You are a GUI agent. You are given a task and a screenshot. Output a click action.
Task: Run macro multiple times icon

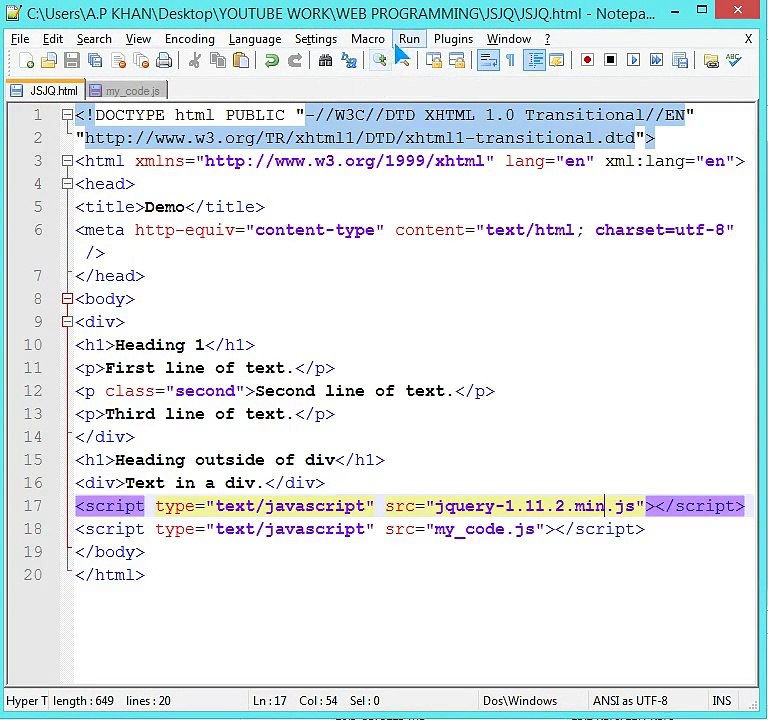[x=656, y=60]
